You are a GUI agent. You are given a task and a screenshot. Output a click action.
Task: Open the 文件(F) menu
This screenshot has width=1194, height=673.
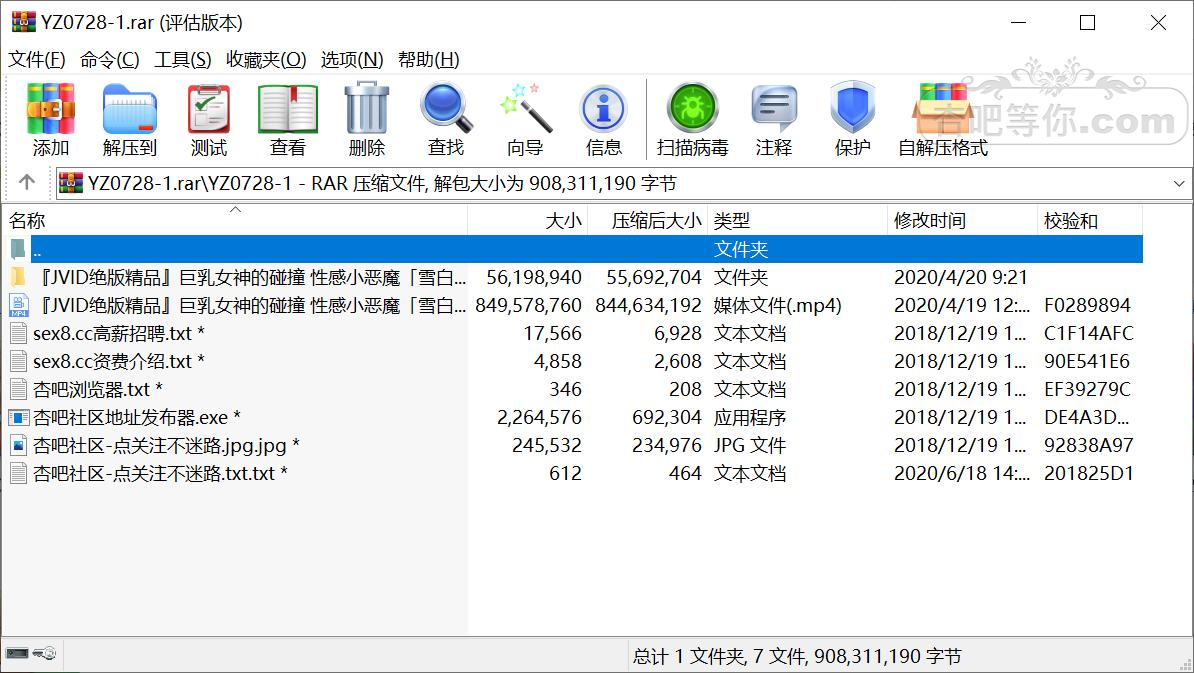(x=37, y=59)
